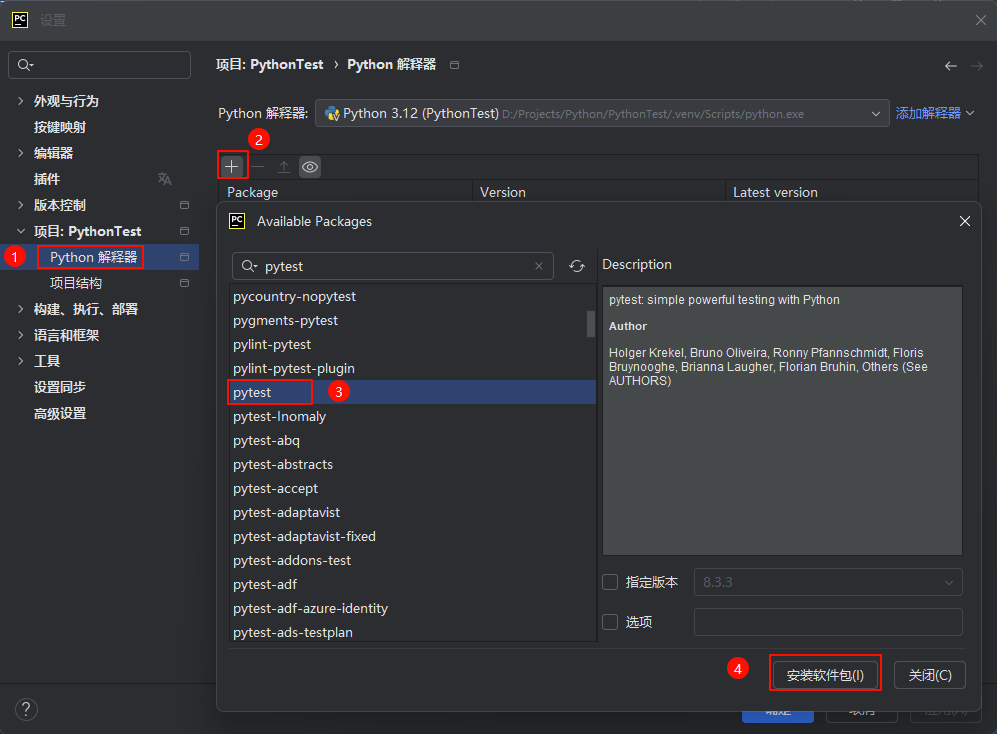Click the project-level icon beside 版本控制

(x=184, y=205)
